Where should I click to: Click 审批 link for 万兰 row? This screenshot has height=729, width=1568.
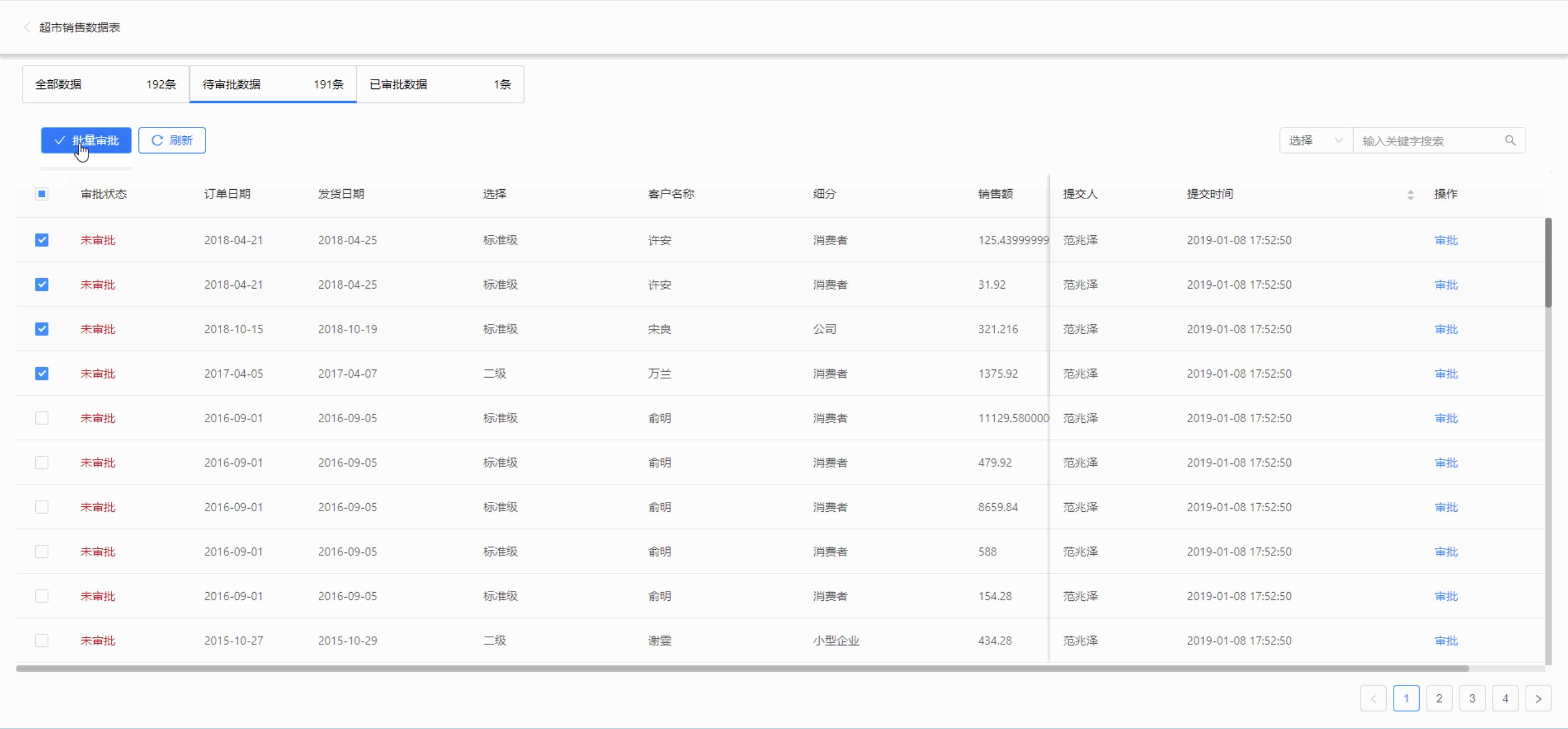(1445, 374)
